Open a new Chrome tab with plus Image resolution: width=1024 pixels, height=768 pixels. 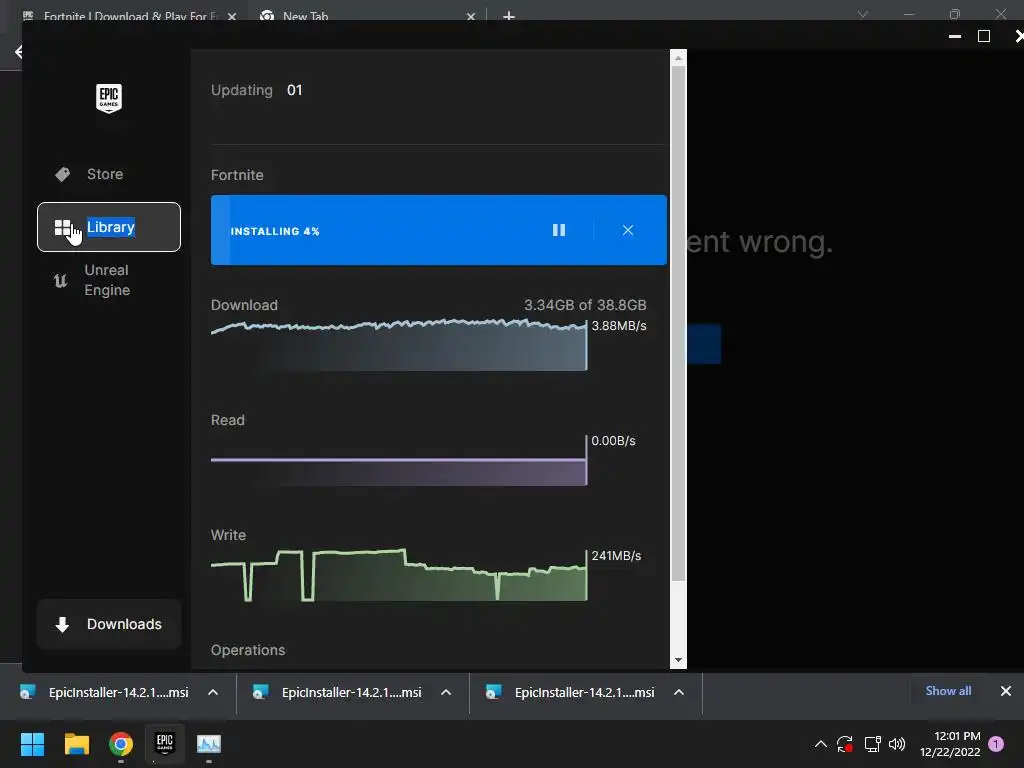pyautogui.click(x=509, y=16)
